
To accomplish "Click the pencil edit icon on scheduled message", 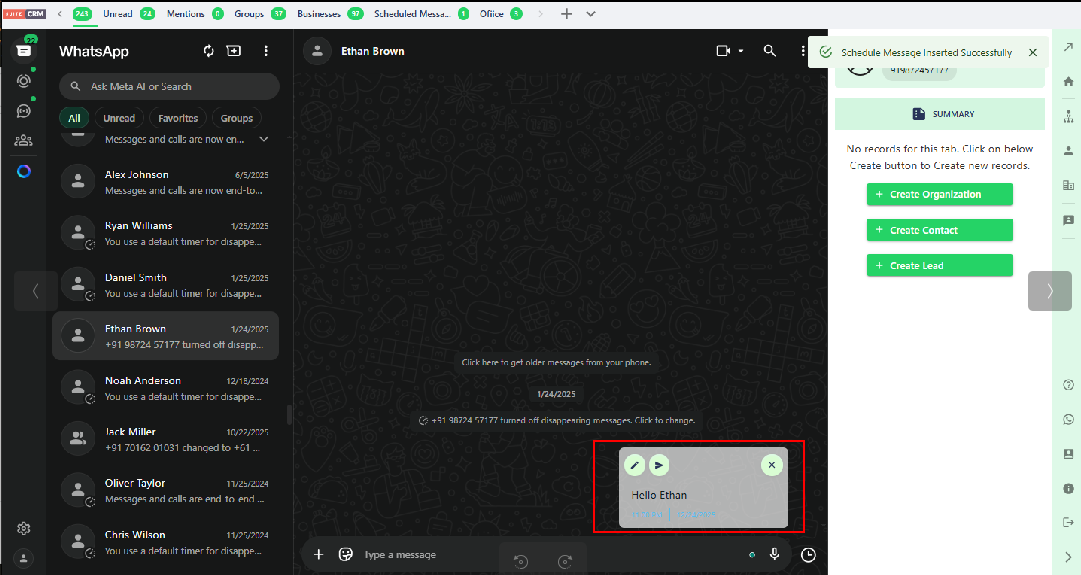I will 634,465.
